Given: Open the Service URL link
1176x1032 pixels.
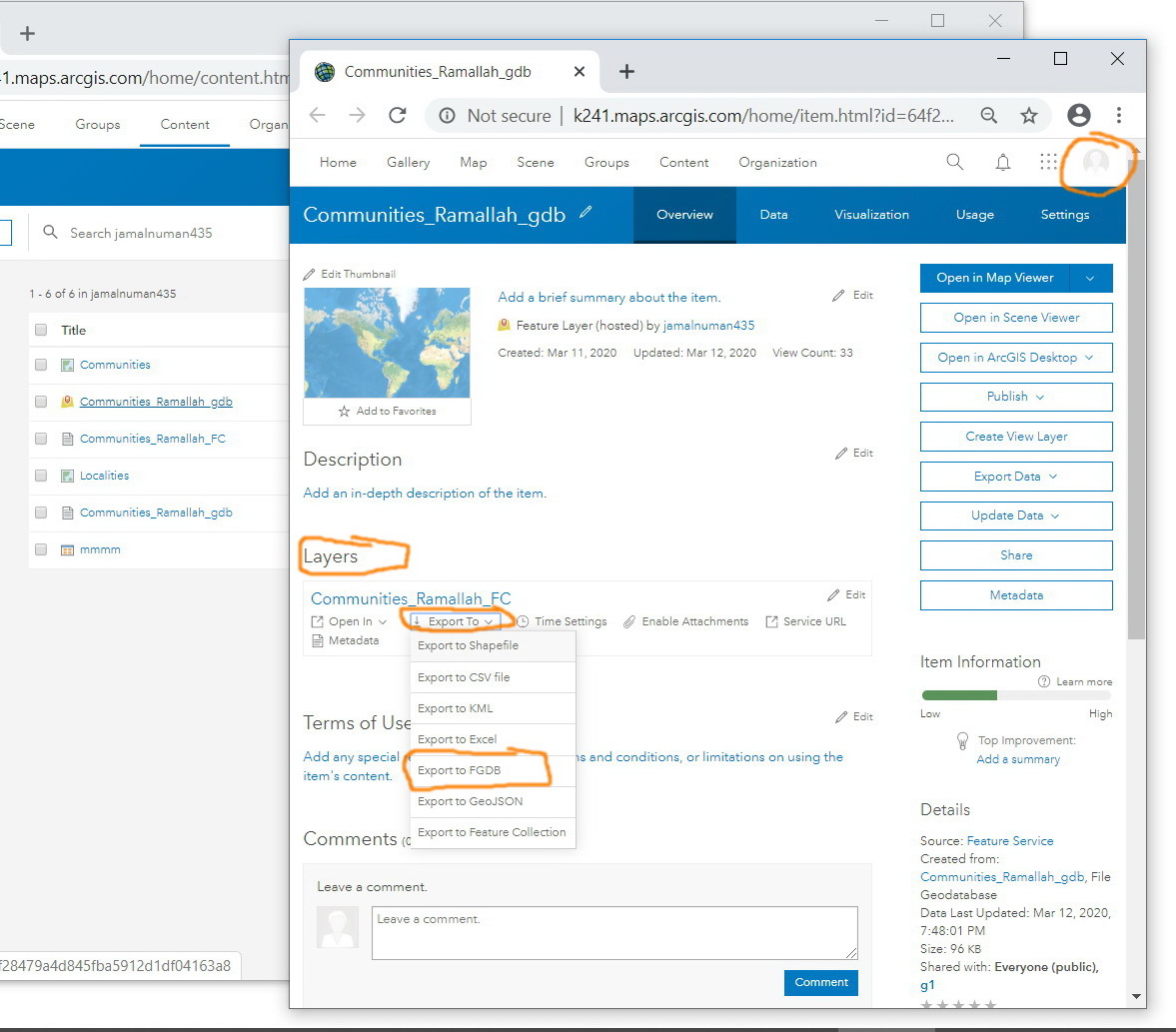Looking at the screenshot, I should (806, 621).
